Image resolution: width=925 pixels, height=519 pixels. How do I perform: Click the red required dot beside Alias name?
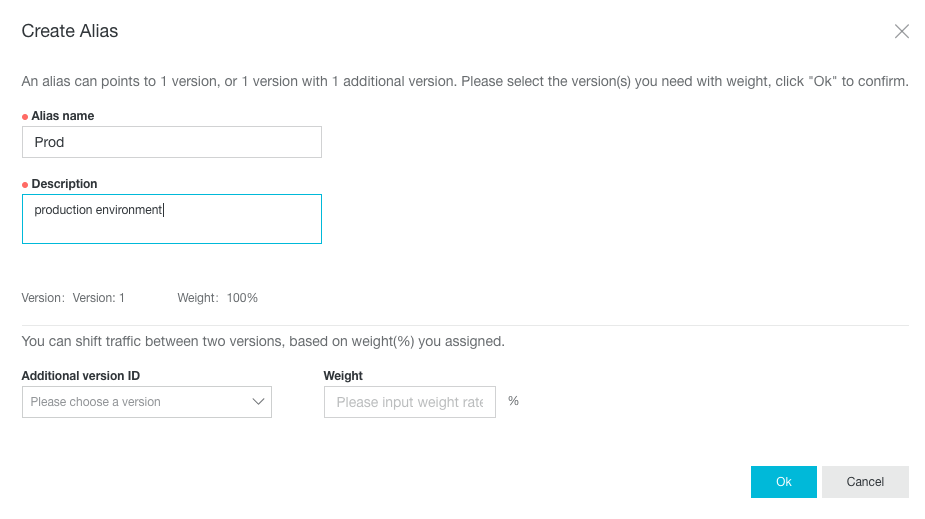[25, 117]
